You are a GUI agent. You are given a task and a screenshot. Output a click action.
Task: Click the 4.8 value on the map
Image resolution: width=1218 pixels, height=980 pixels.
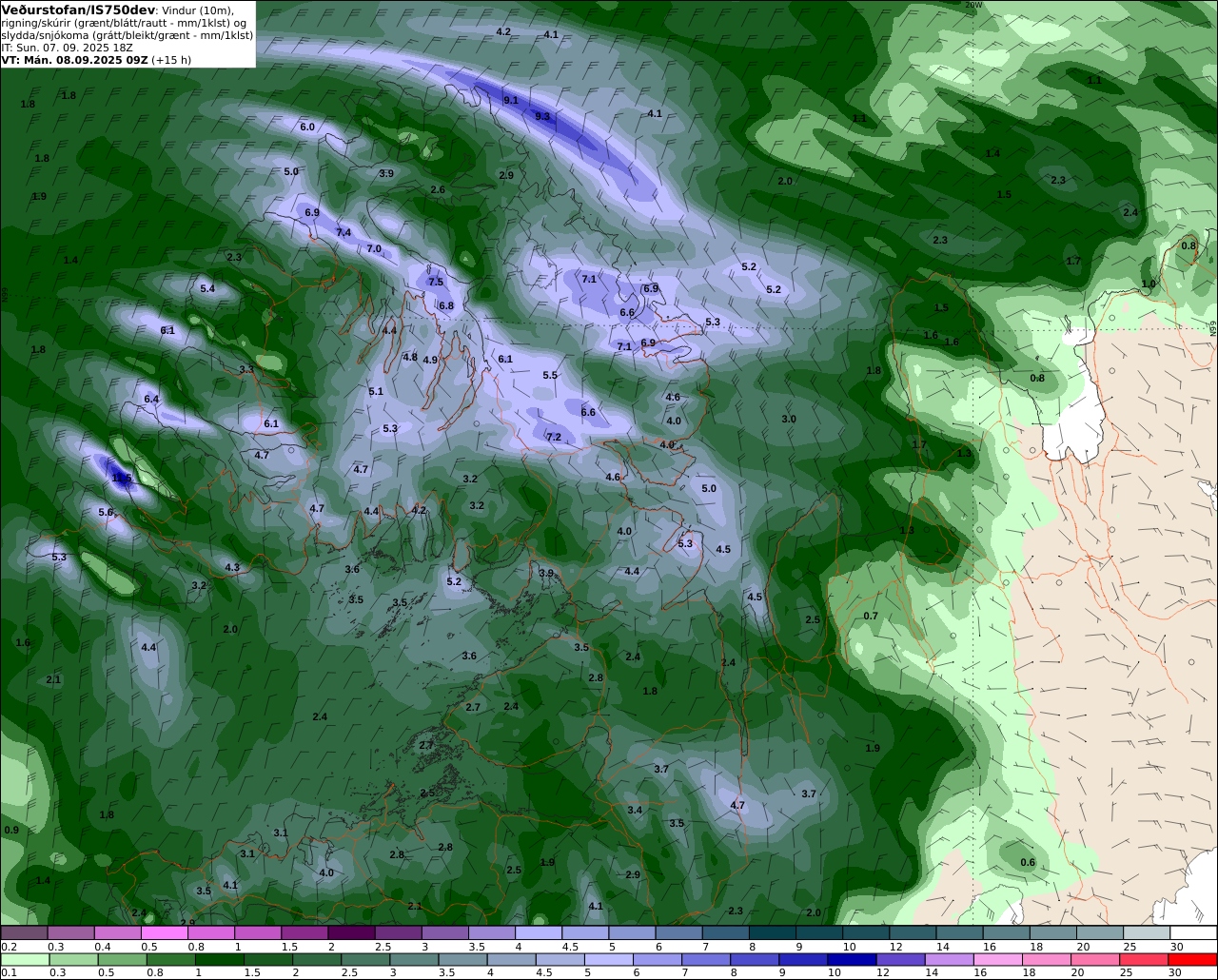410,357
